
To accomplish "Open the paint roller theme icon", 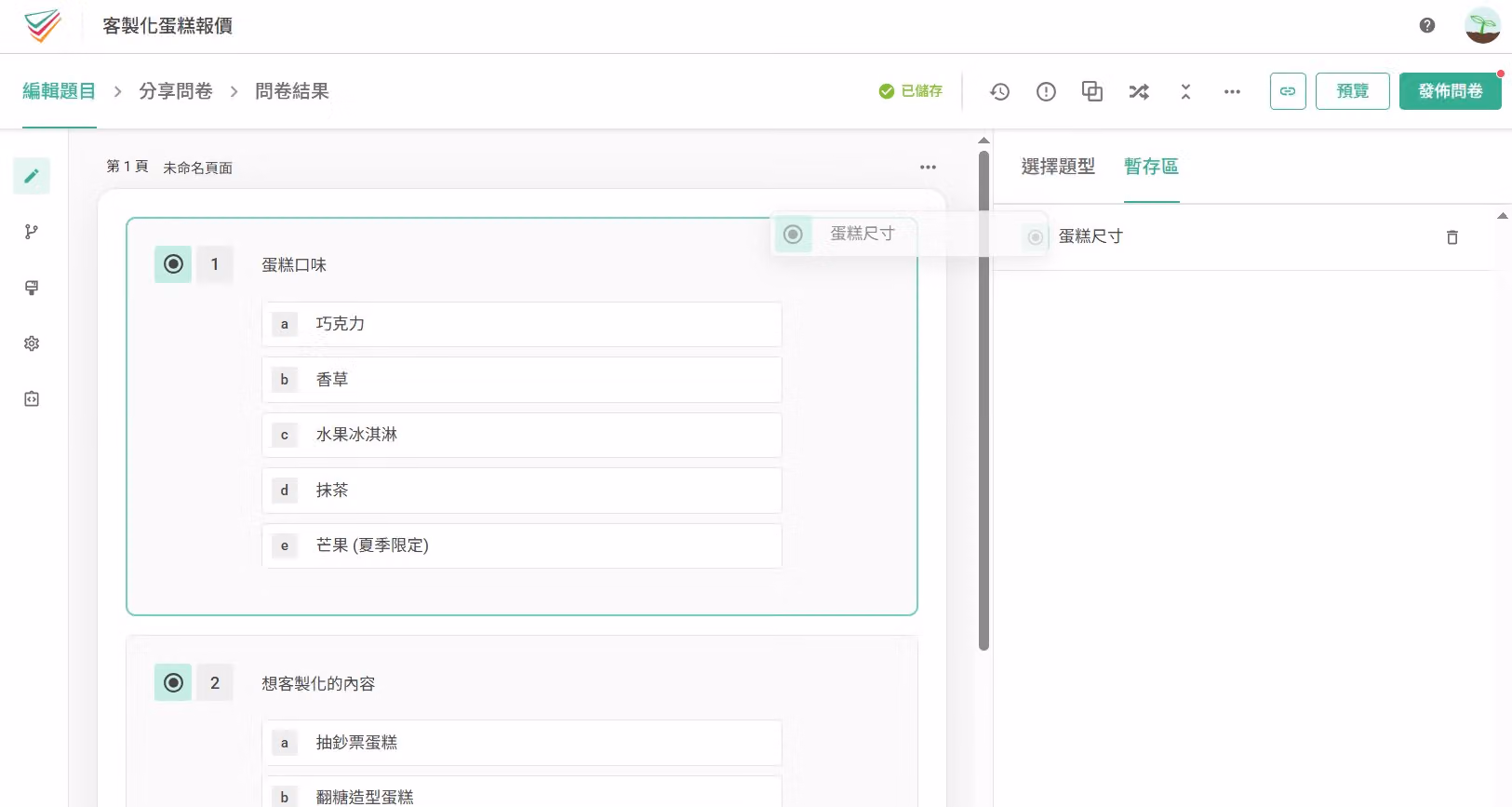I will point(32,288).
